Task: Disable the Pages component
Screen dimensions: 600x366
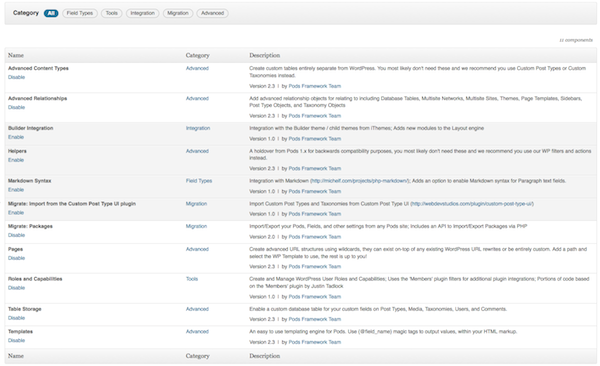Action: pos(16,258)
